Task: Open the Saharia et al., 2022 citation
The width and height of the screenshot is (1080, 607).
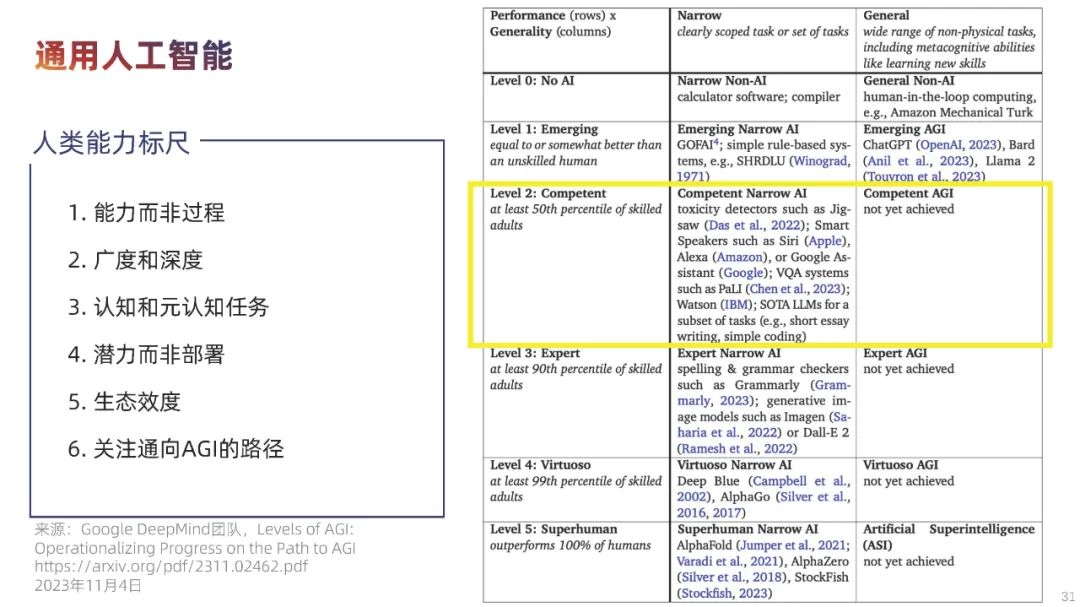Action: pyautogui.click(x=764, y=424)
